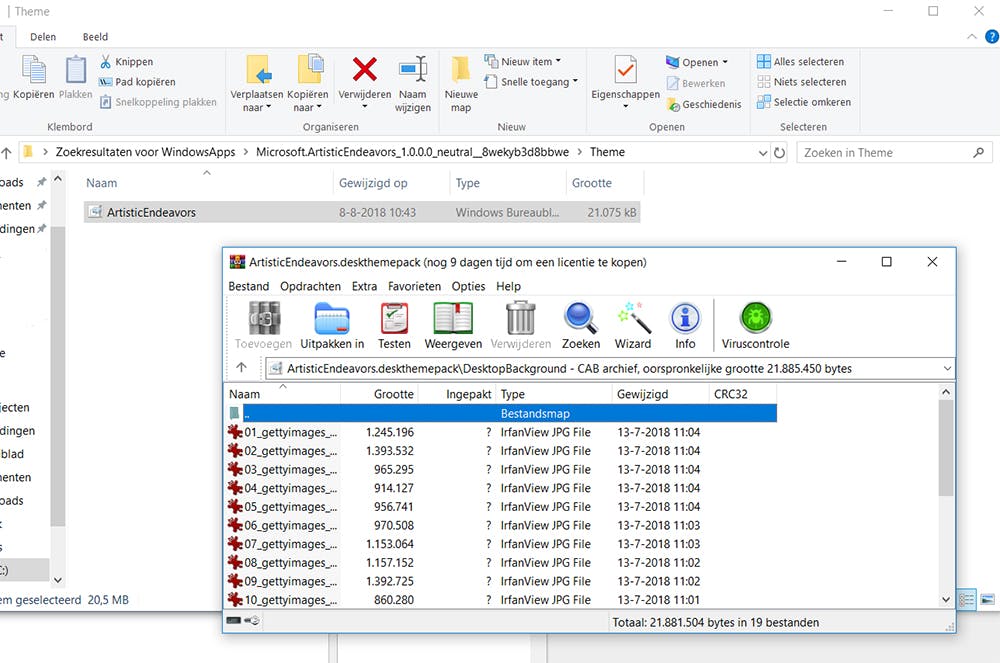The width and height of the screenshot is (1000, 663).
Task: Click the Testen archive icon
Action: pyautogui.click(x=394, y=322)
